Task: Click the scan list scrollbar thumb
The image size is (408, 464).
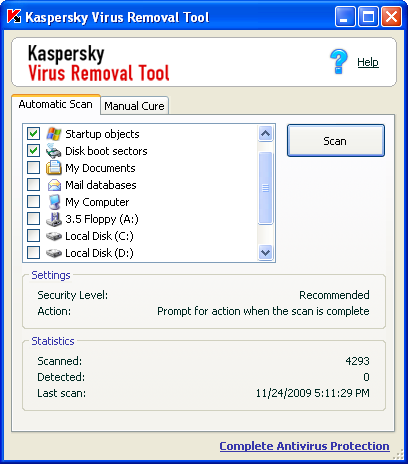Action: [x=265, y=188]
